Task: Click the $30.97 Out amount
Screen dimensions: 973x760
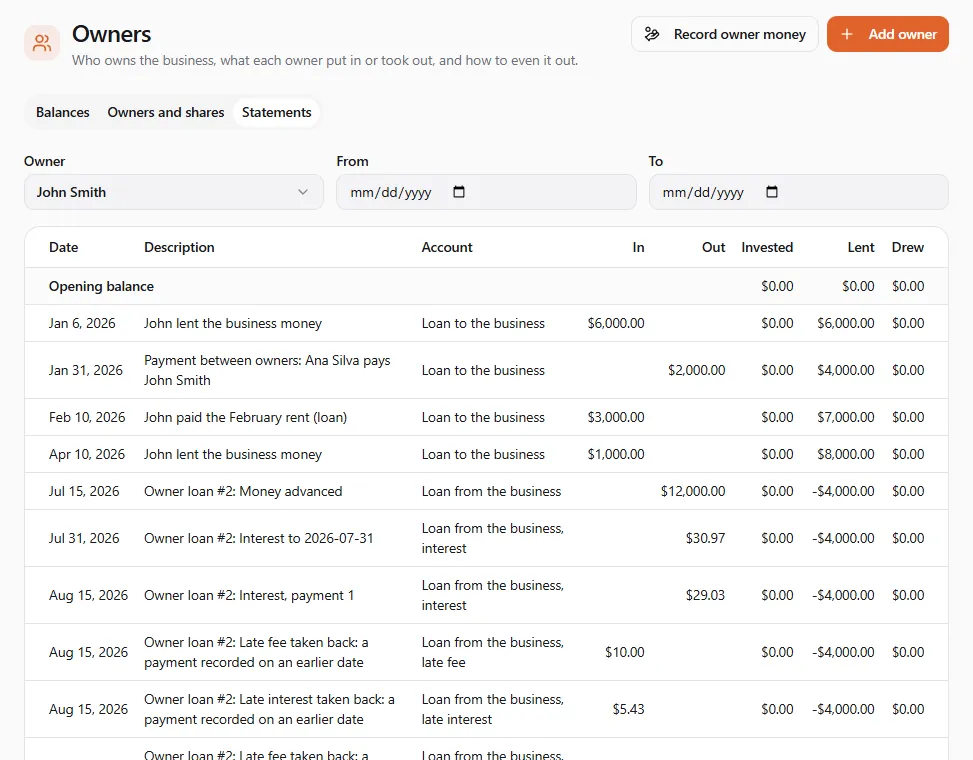Action: [x=706, y=539]
